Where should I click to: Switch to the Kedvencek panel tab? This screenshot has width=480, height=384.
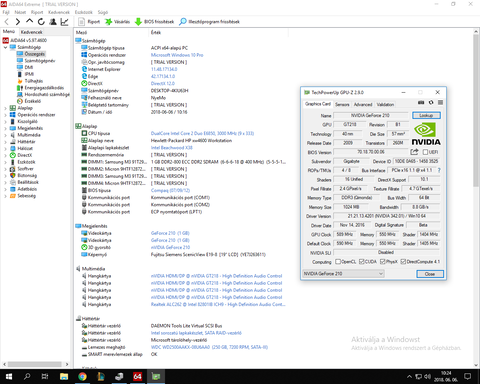click(x=31, y=32)
